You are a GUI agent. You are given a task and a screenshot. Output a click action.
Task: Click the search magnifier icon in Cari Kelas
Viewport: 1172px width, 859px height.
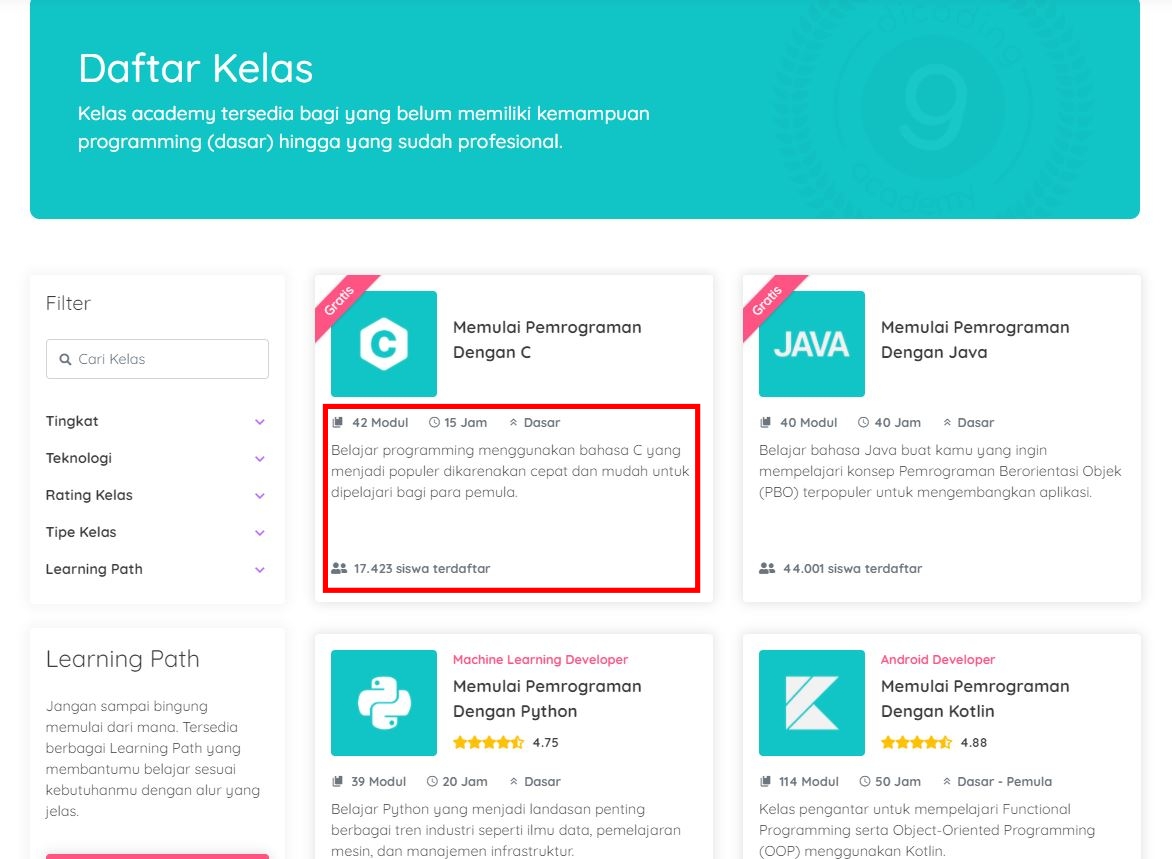point(65,358)
